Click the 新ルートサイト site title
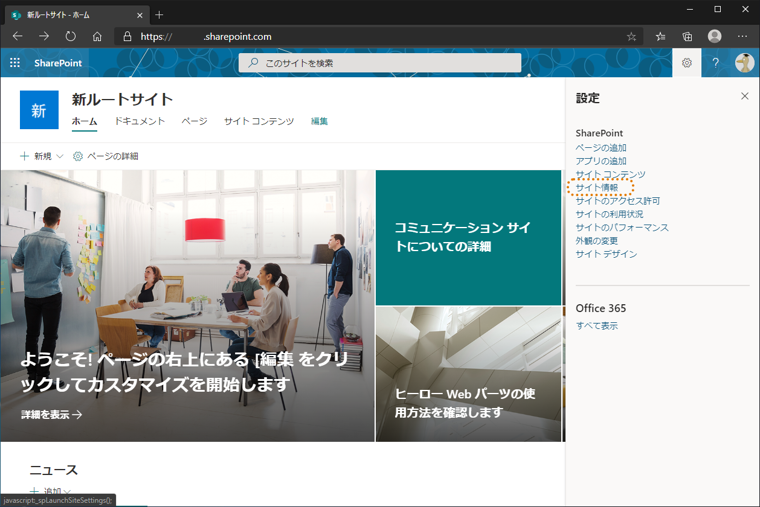 [x=122, y=99]
